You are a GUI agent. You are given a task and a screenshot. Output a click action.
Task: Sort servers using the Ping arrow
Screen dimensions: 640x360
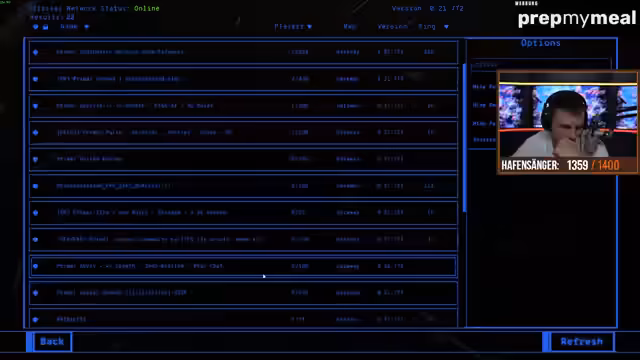446,27
